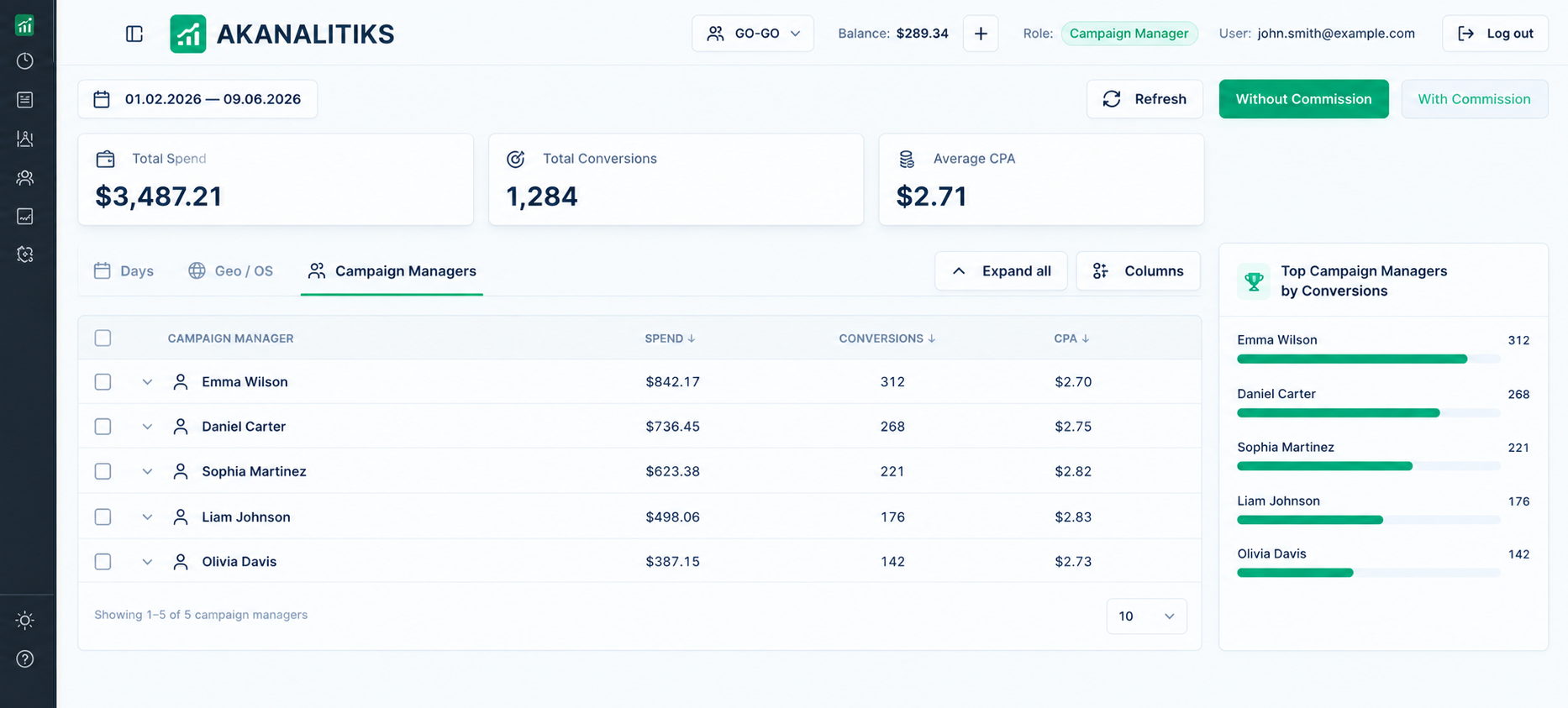The width and height of the screenshot is (1568, 708).
Task: Click the wallet icon on Total Spend card
Action: (x=106, y=159)
